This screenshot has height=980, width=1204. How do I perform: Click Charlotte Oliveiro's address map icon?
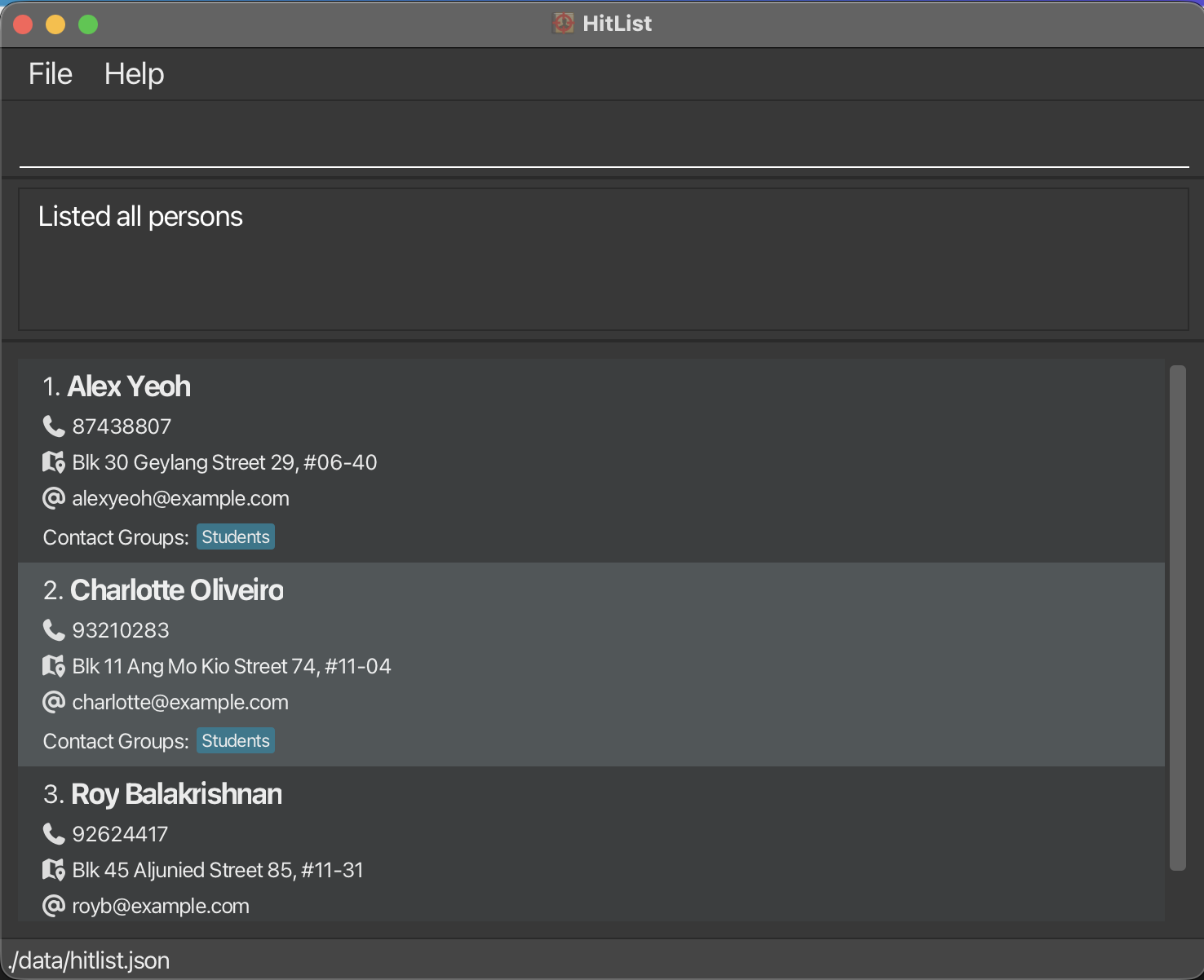54,666
